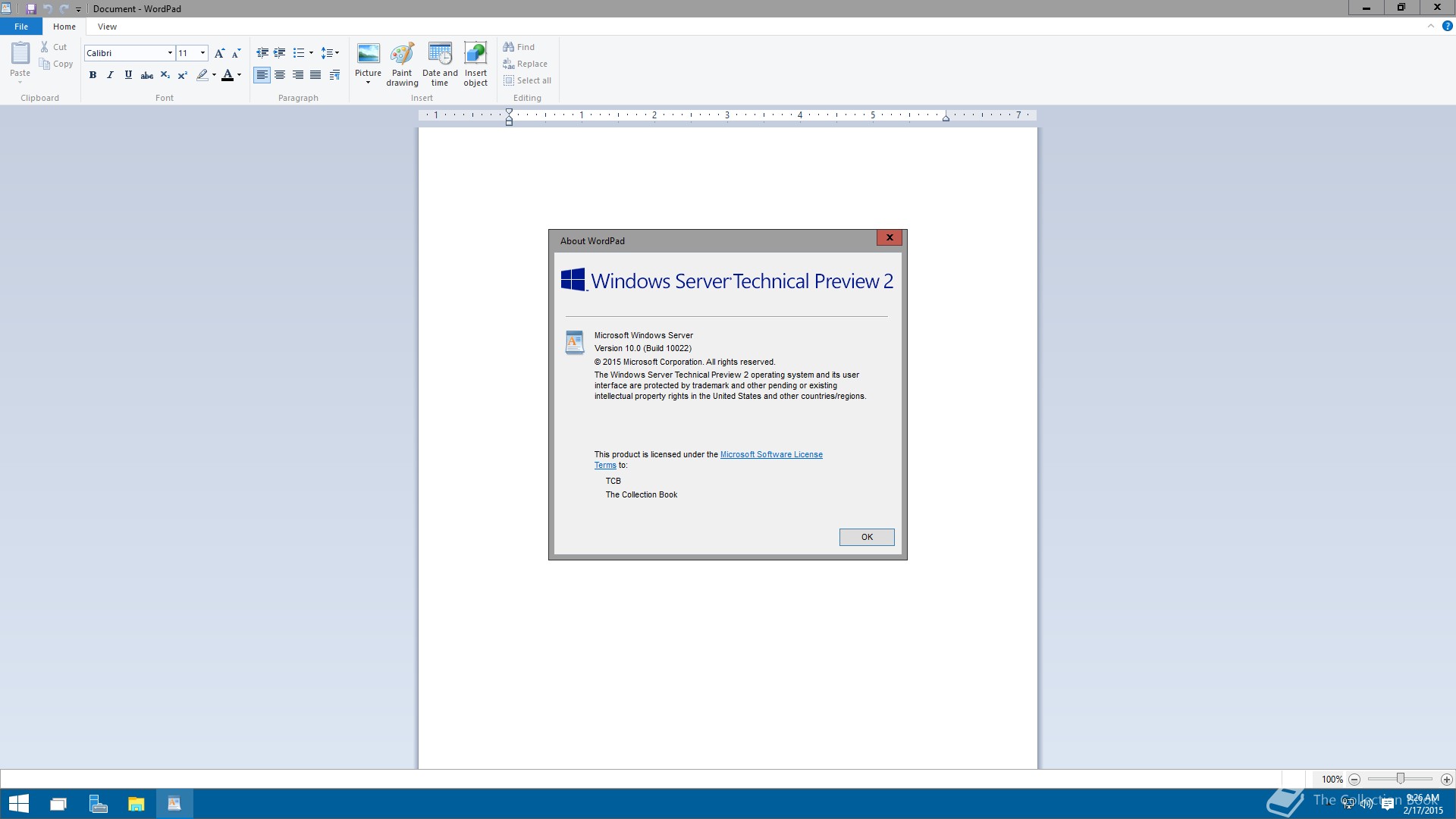Decrease paragraph indent
This screenshot has height=819, width=1456.
[262, 53]
